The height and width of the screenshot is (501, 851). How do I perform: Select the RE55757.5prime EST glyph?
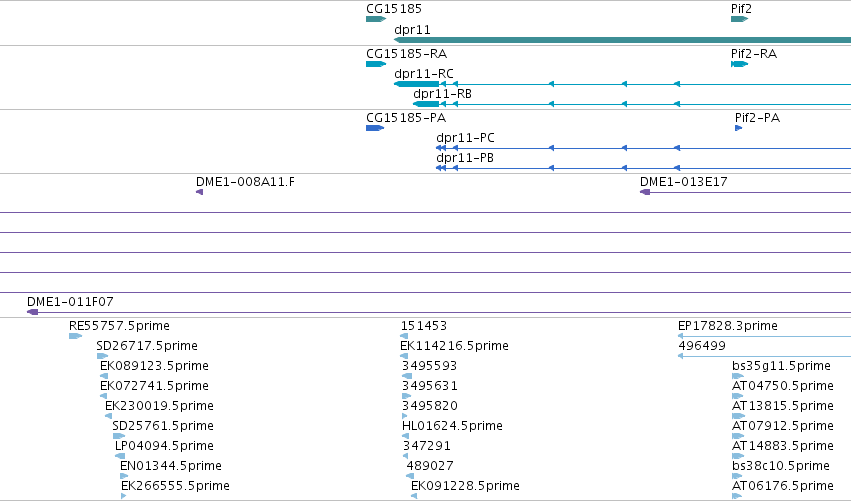(x=75, y=336)
